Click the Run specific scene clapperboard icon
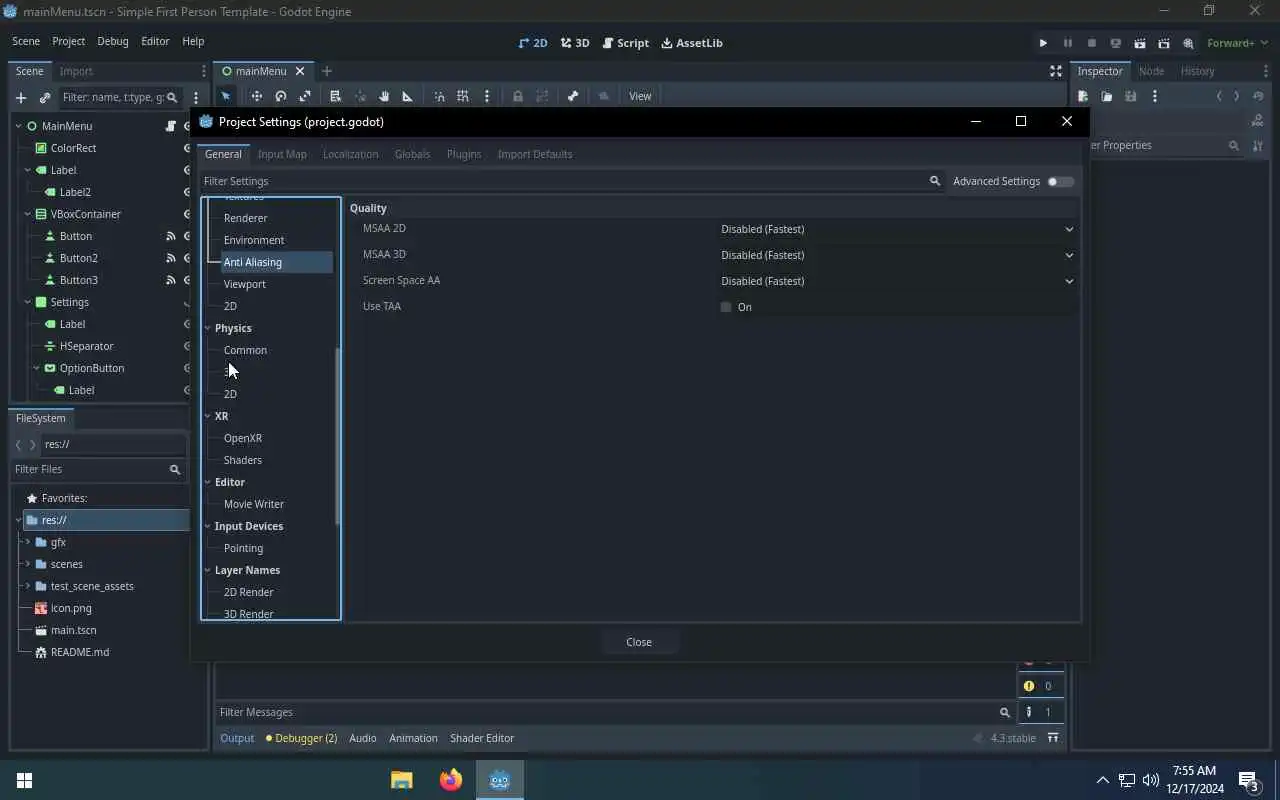Screen dimensions: 1280x800 [1163, 43]
